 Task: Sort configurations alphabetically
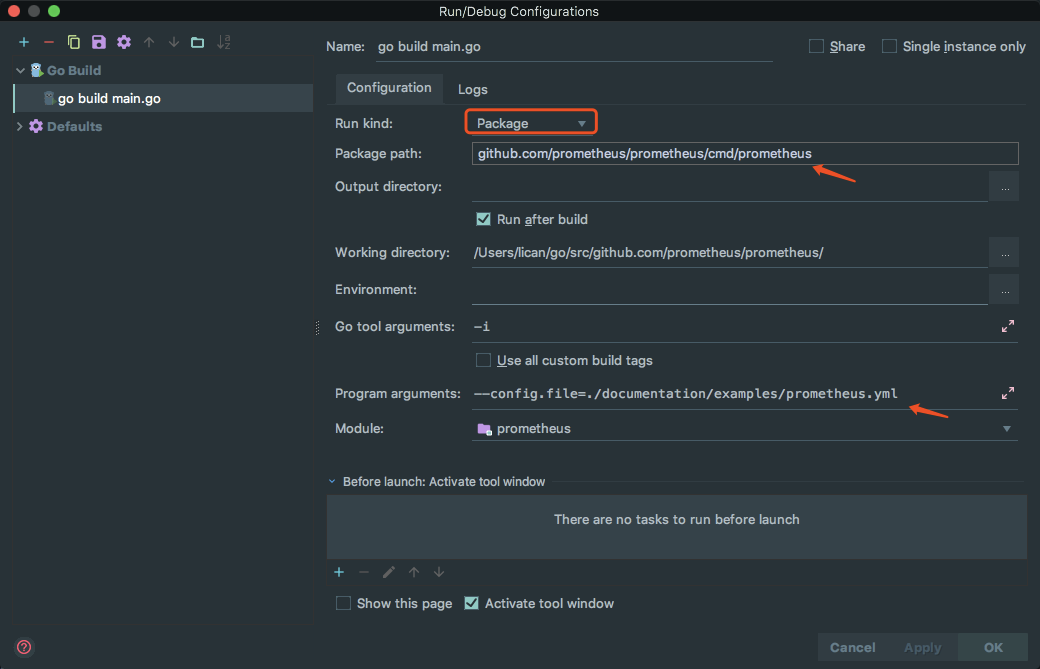click(x=222, y=42)
